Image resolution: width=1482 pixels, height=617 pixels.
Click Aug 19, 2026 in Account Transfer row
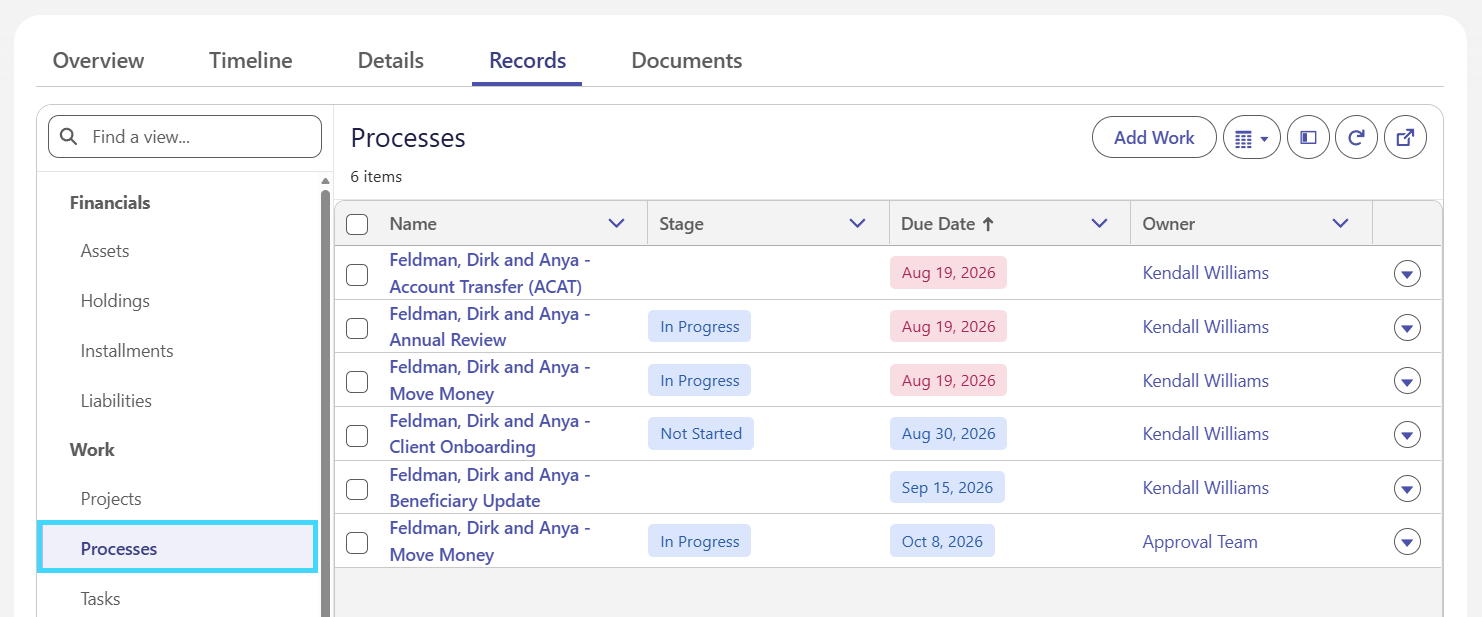click(x=948, y=273)
